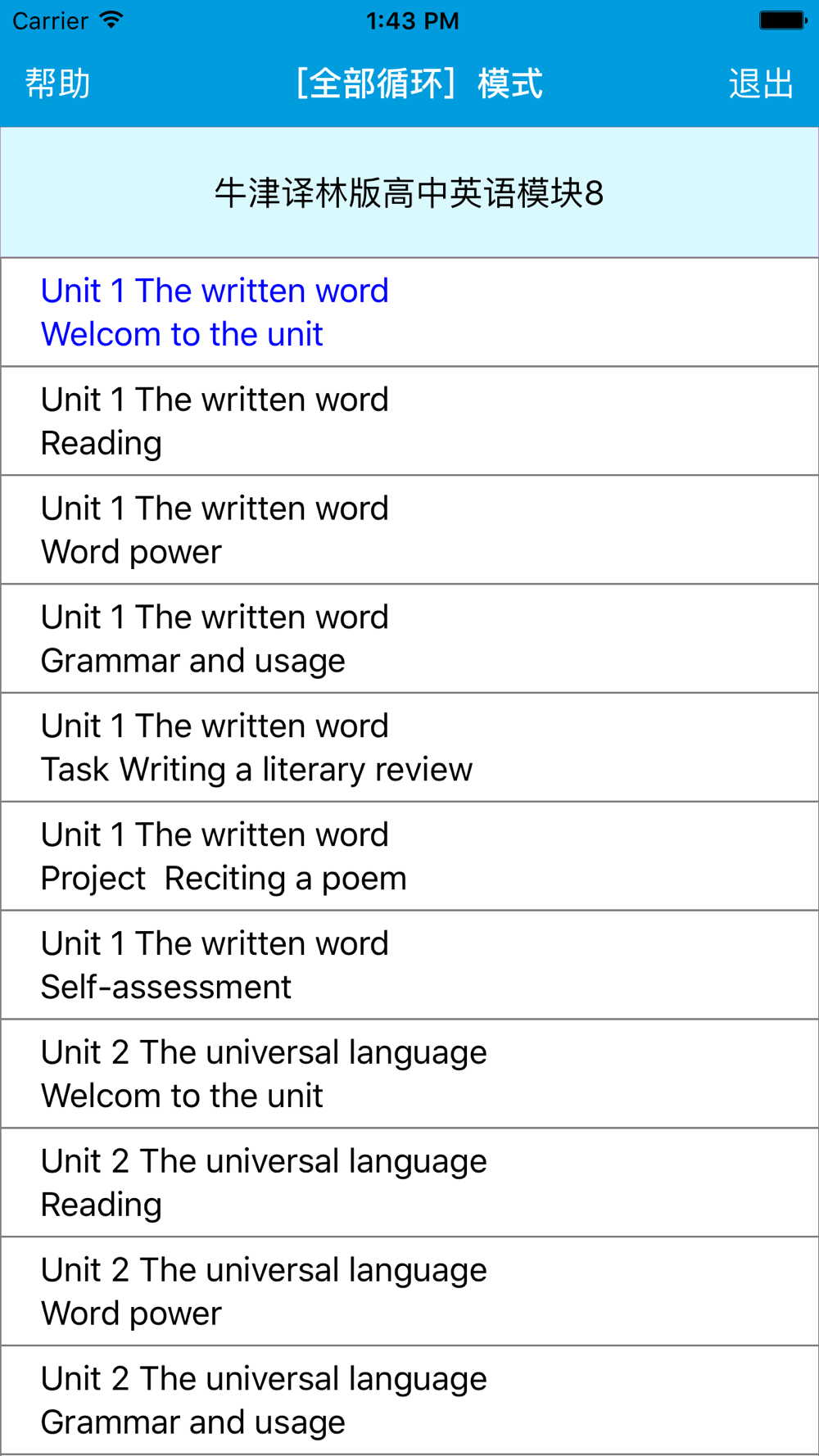Tap the blue highlighted Unit 1 row
The width and height of the screenshot is (819, 1456).
409,312
